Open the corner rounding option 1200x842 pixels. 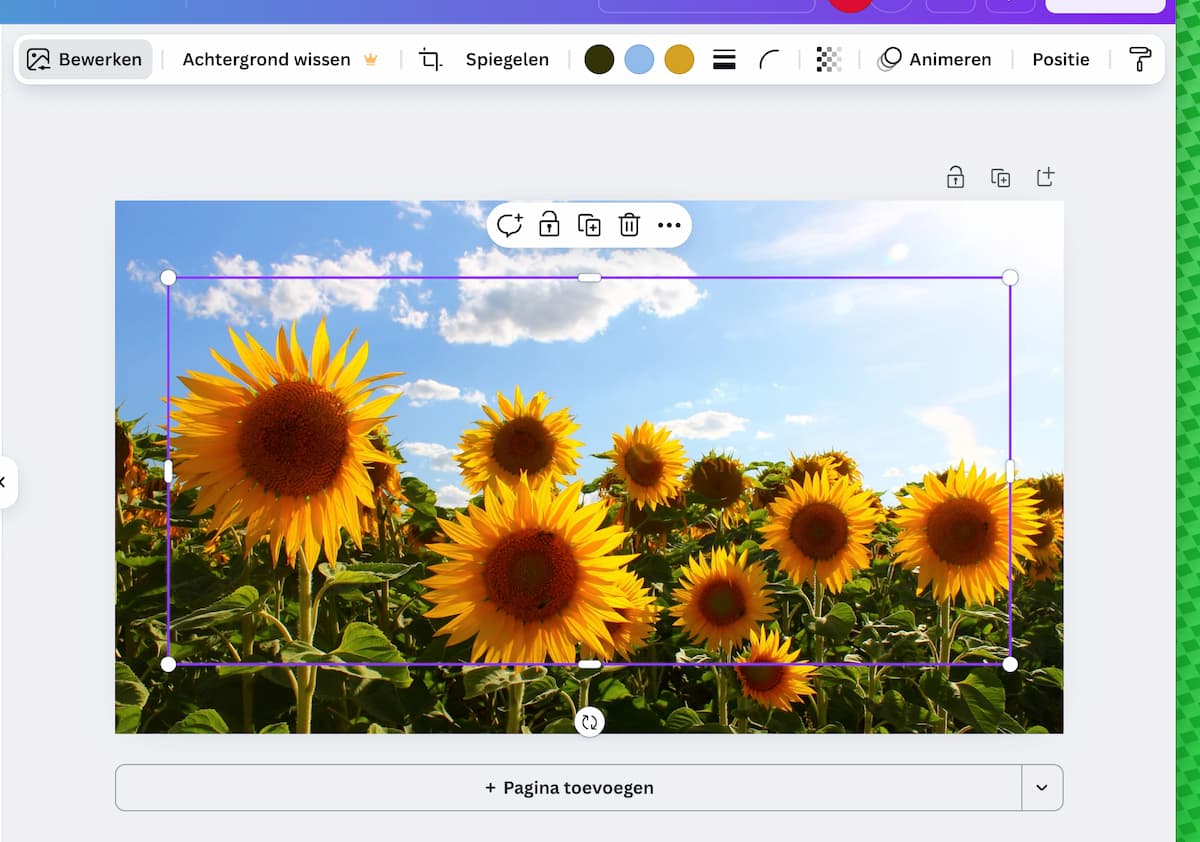coord(769,60)
